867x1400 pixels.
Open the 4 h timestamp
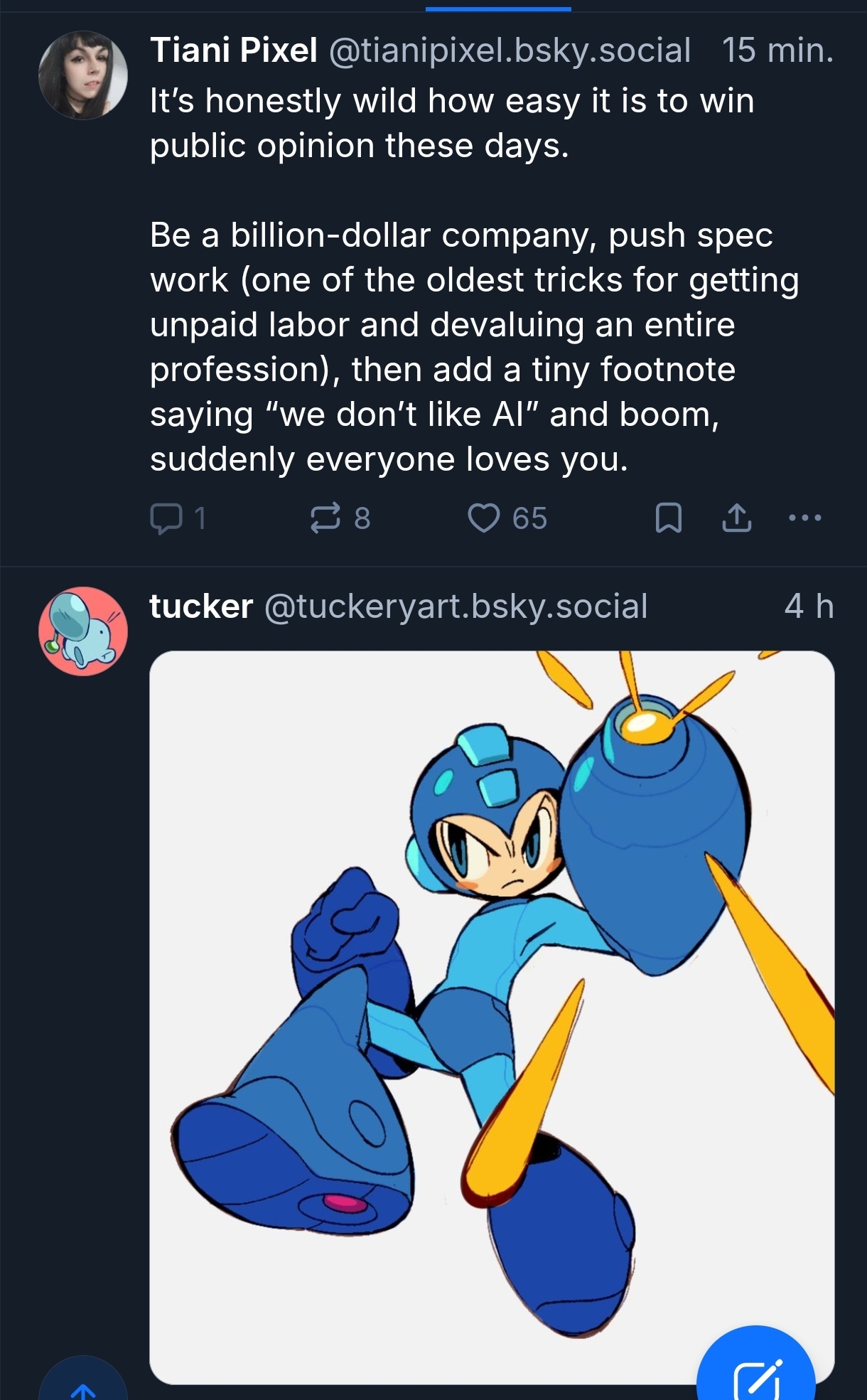click(x=809, y=607)
